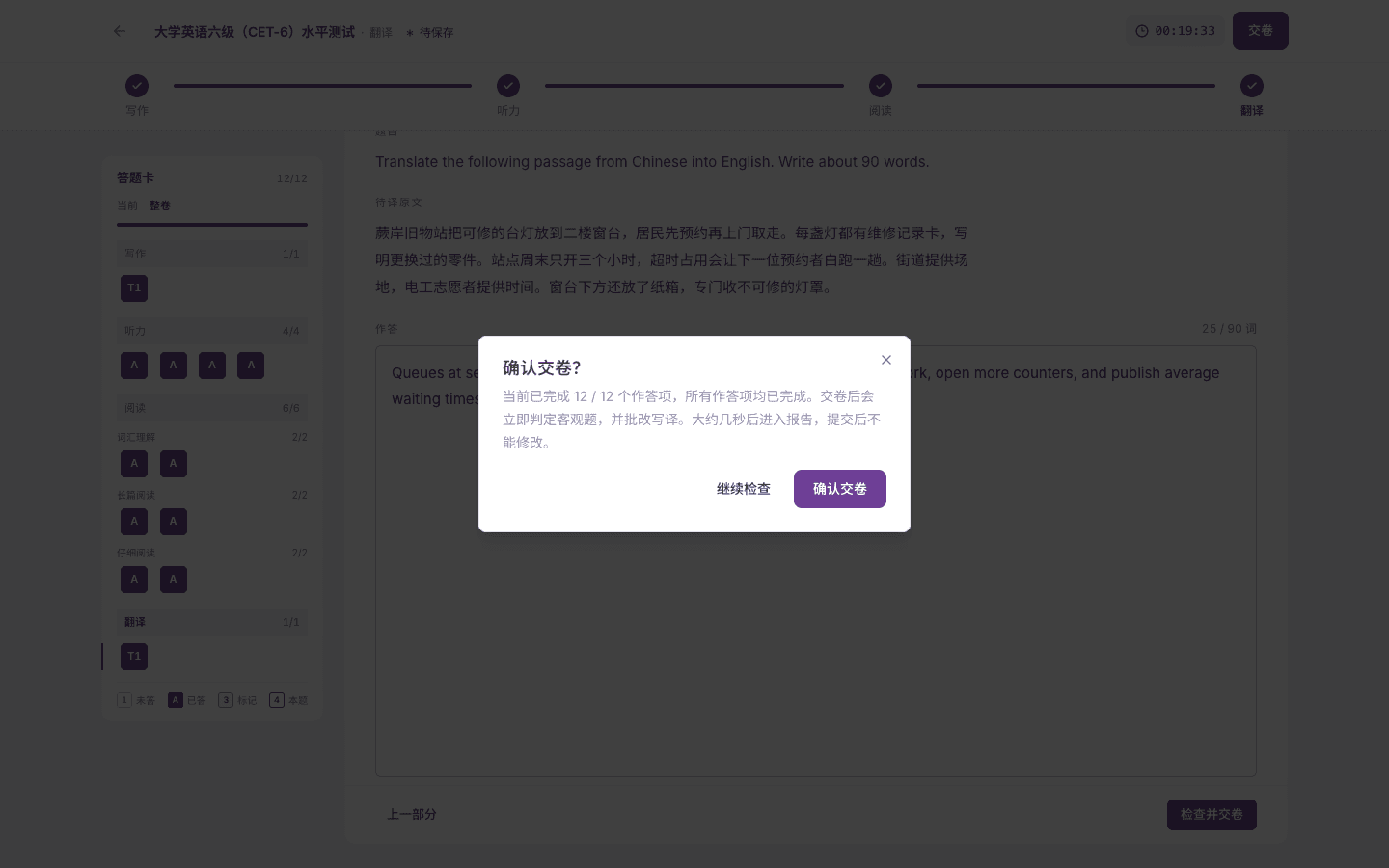Click the 未答 legend icon
1389x868 pixels.
[124, 700]
